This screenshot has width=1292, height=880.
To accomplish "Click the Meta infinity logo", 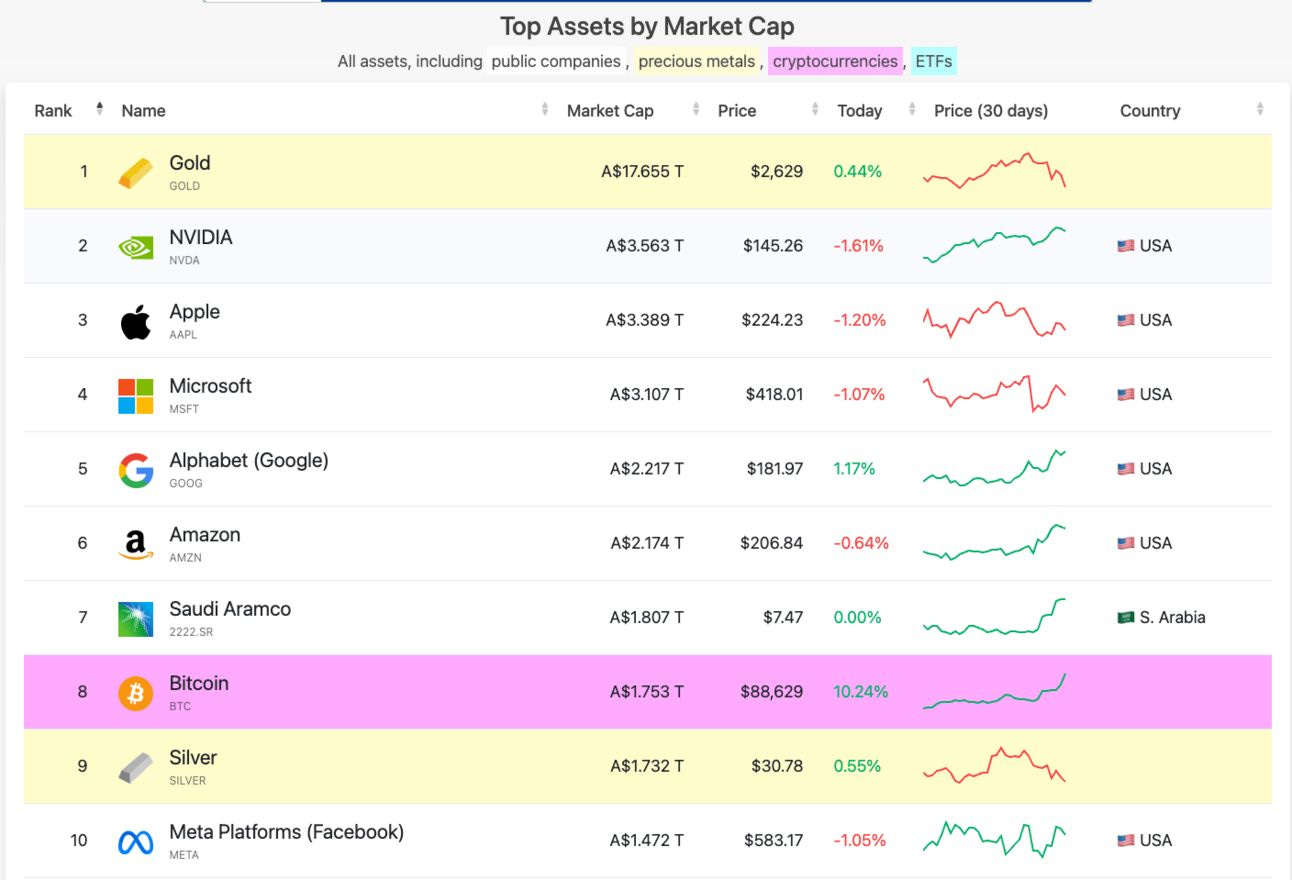I will [135, 840].
